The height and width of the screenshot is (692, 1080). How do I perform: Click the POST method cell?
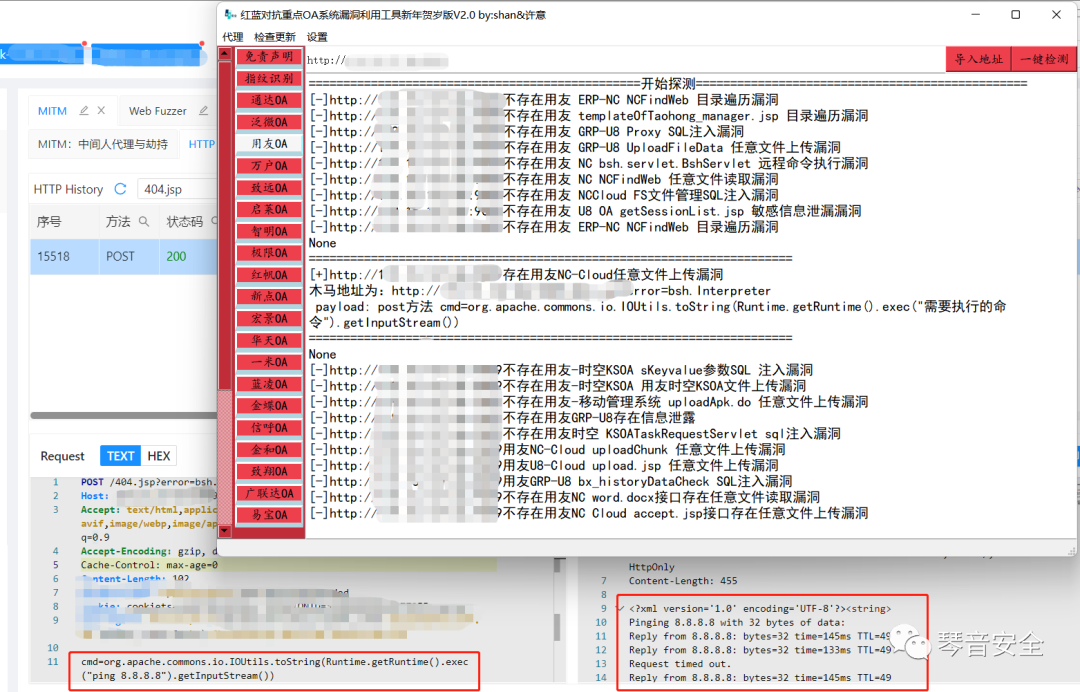121,256
